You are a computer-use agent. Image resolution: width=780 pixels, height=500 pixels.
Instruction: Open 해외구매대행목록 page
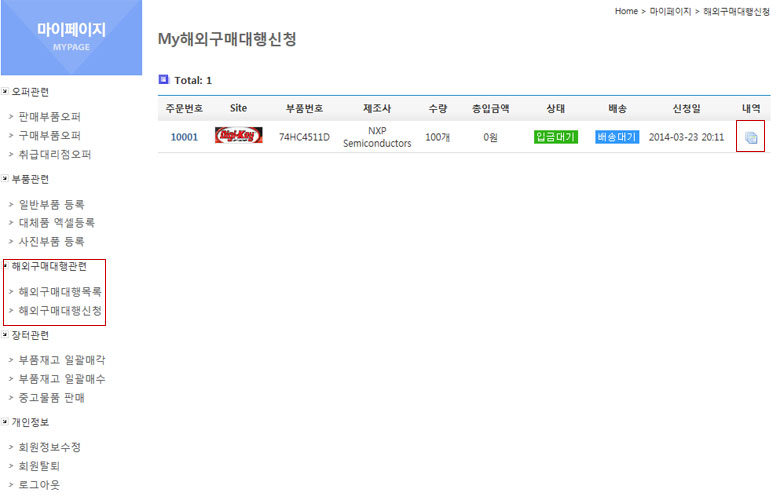click(x=60, y=292)
